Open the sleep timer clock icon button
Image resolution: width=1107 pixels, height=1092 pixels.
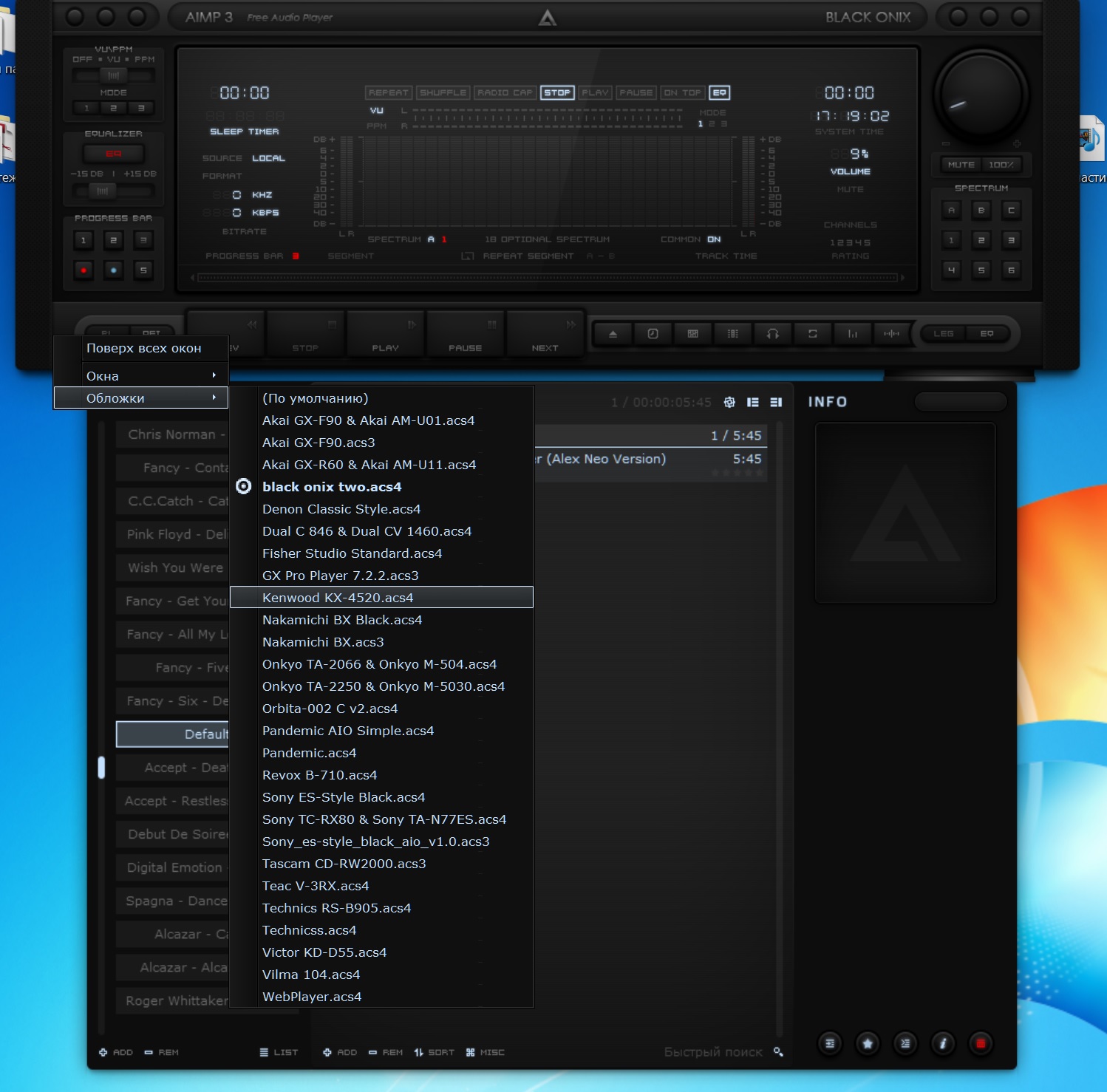[x=653, y=334]
